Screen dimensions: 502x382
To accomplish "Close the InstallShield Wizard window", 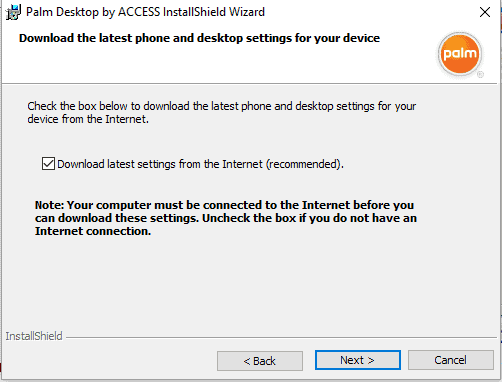I will [x=485, y=12].
